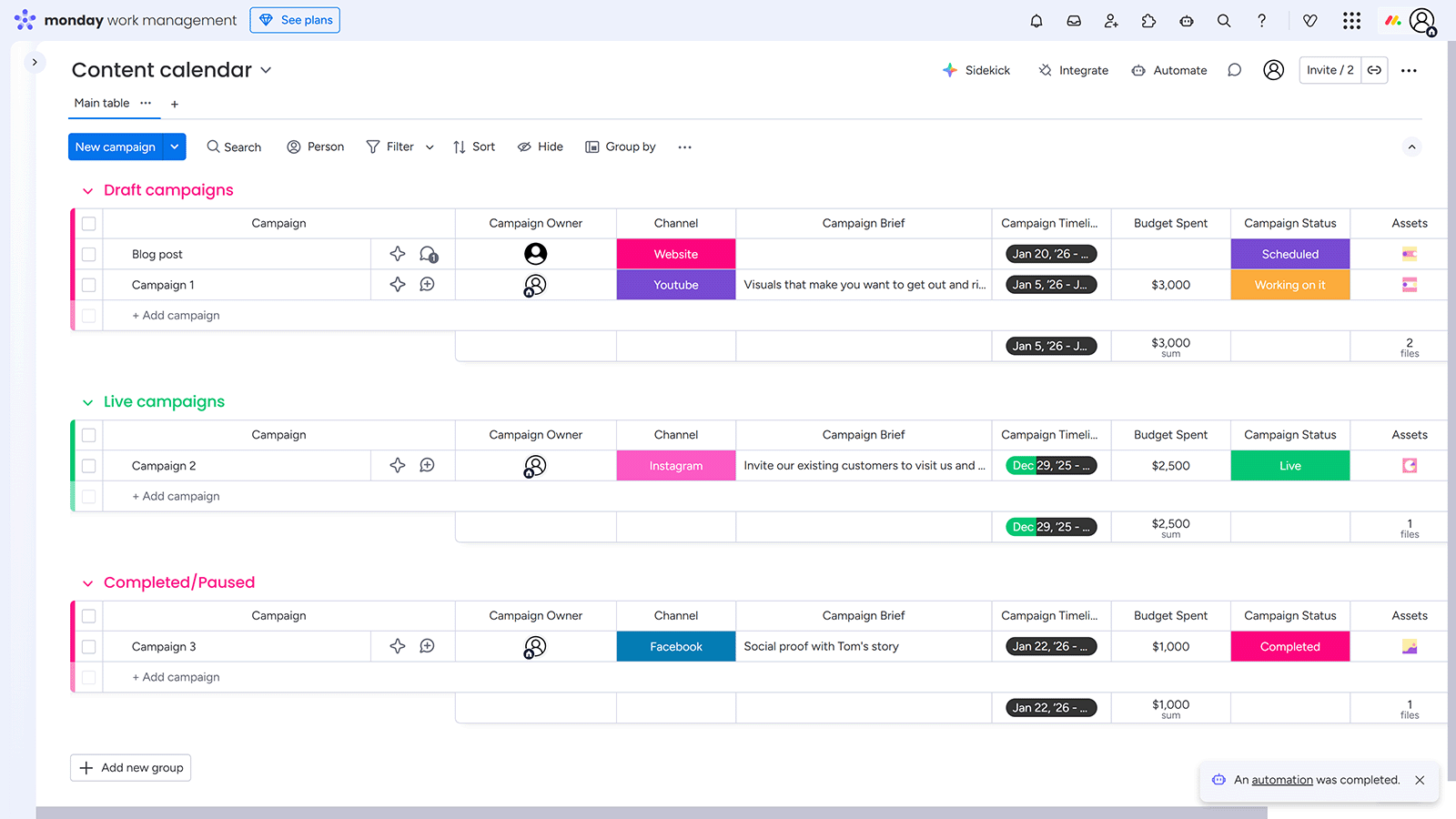The image size is (1456, 819).
Task: Open the notifications bell
Action: (x=1036, y=20)
